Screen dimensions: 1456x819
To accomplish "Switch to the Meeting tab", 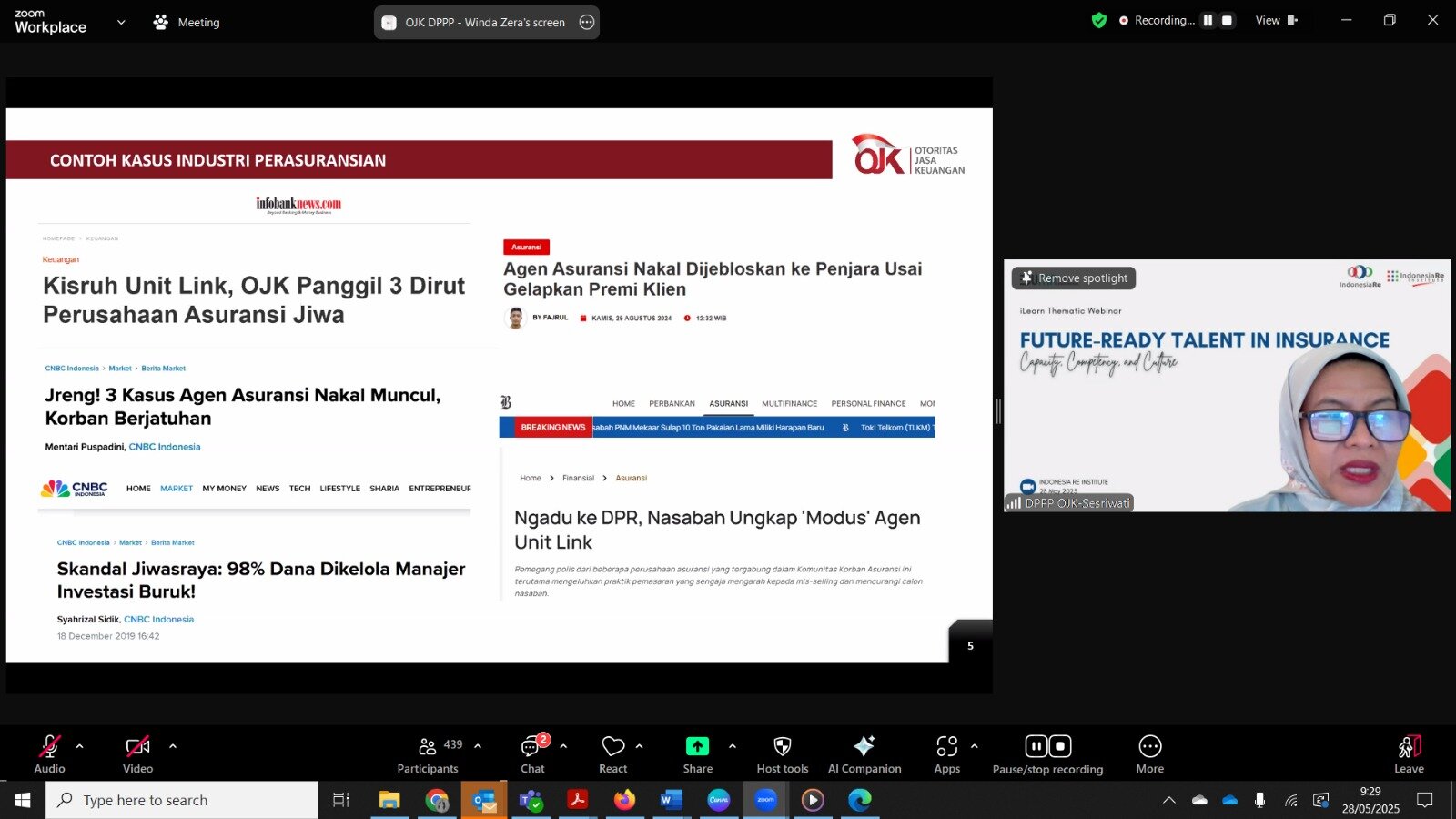I will tap(187, 22).
